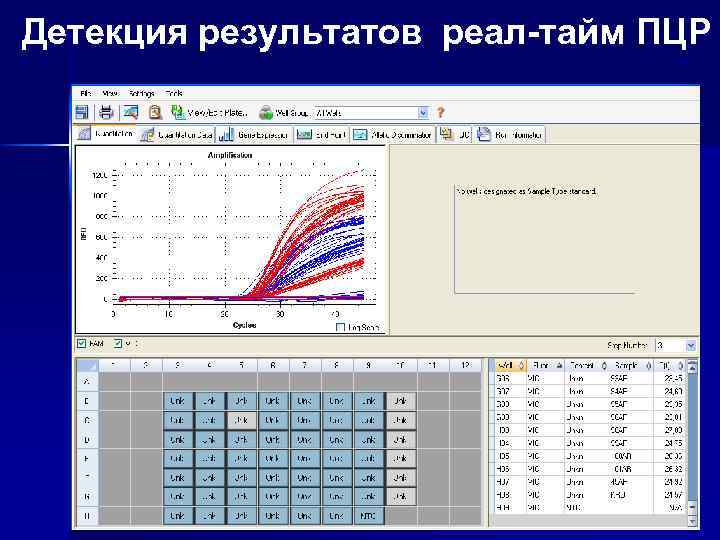
Task: Open the File menu
Action: click(x=85, y=93)
